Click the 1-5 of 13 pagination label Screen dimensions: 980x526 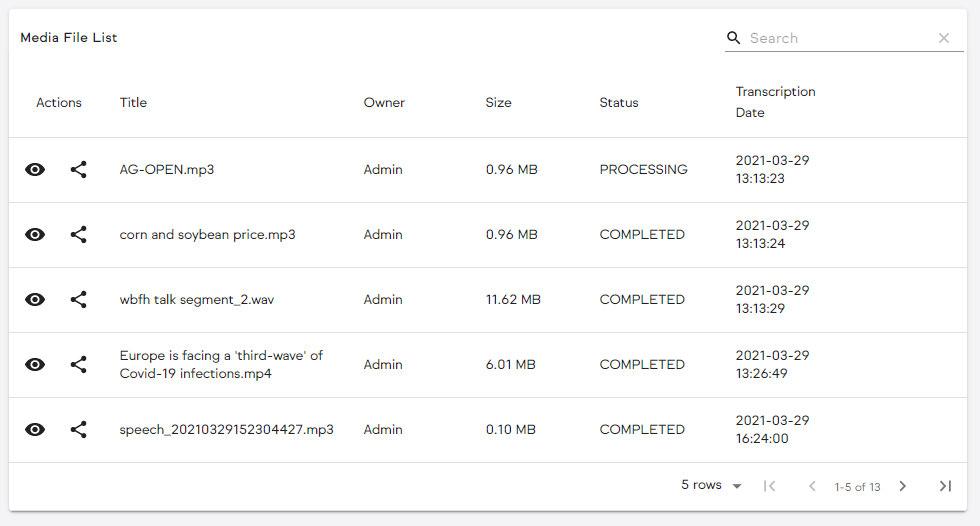click(x=857, y=487)
